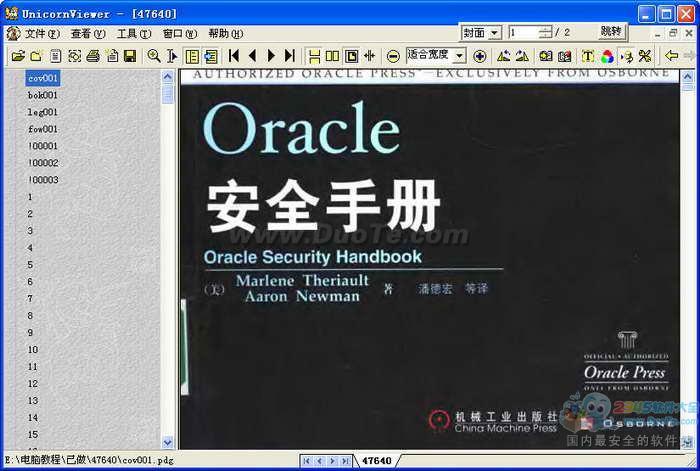Viewport: 700px width, 471px height.
Task: Click the document page icon in toolbar
Action: [55, 56]
